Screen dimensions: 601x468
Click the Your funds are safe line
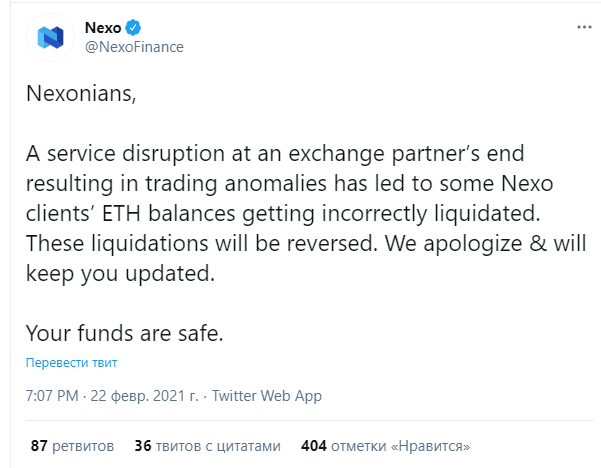click(125, 333)
